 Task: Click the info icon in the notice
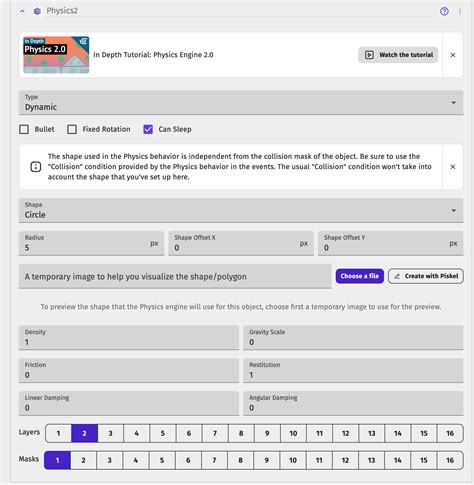[36, 167]
